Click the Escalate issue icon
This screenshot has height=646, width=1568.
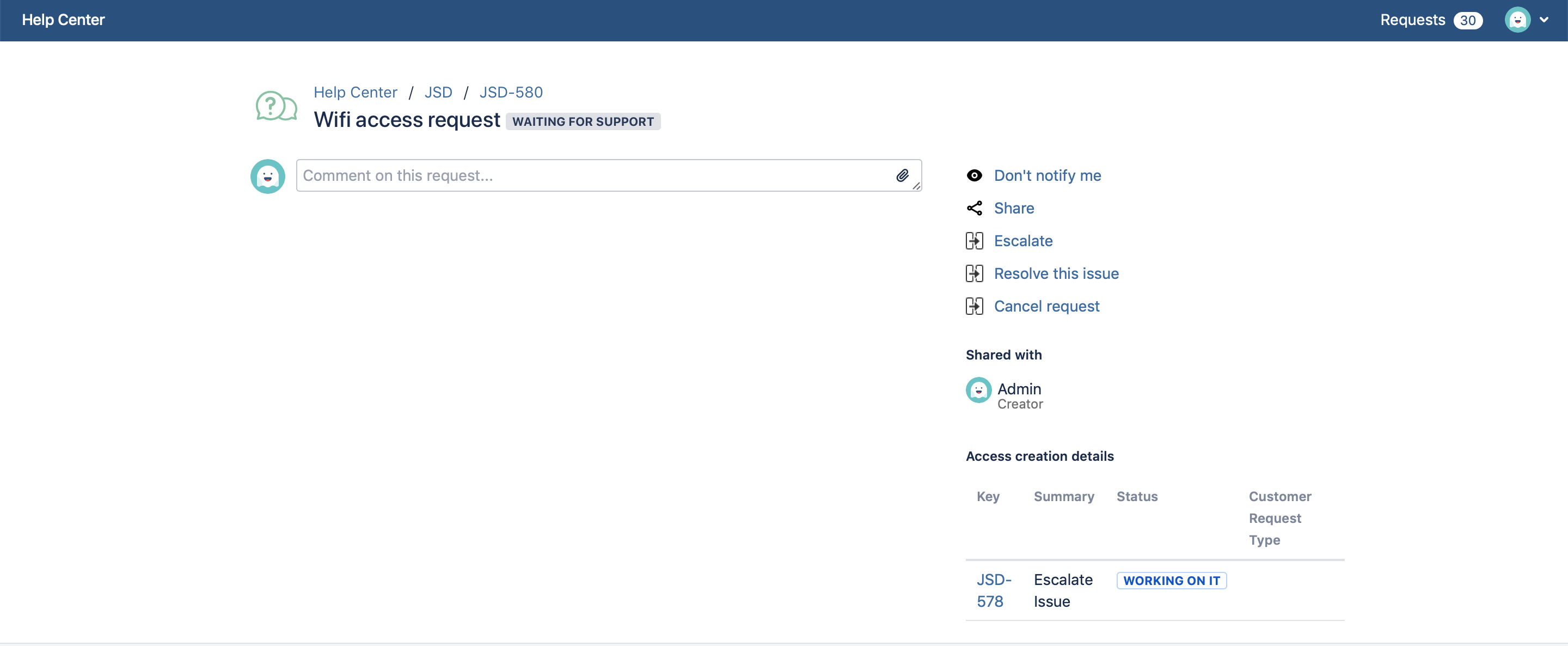tap(974, 240)
